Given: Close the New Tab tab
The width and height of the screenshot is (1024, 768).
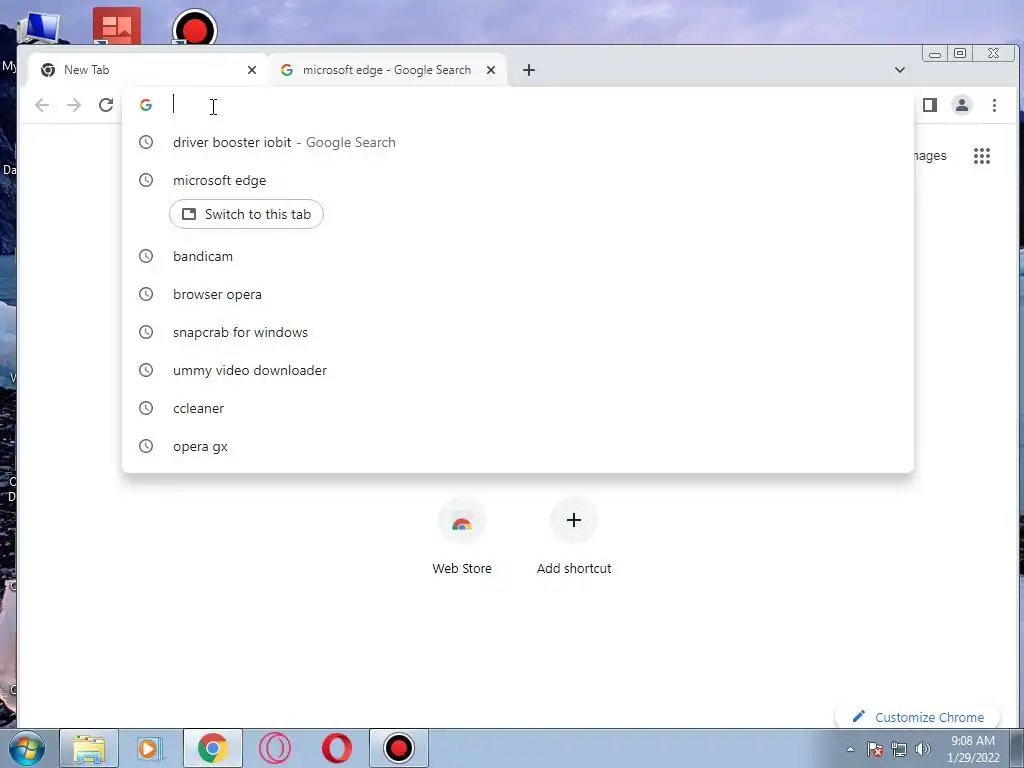Looking at the screenshot, I should coord(251,70).
